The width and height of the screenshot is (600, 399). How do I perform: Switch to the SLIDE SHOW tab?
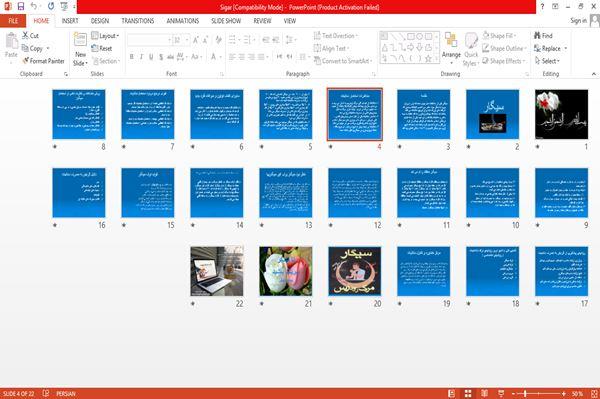(x=226, y=21)
